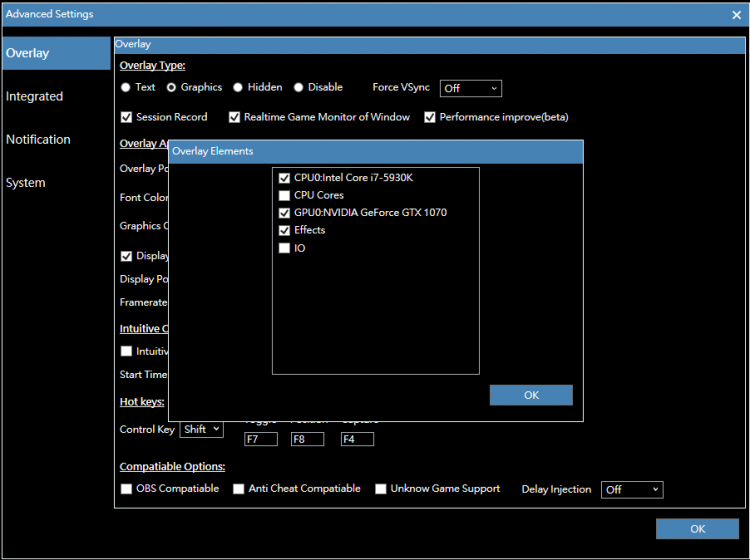Click the F4 hotkey field
Viewport: 750px width, 560px height.
(357, 439)
